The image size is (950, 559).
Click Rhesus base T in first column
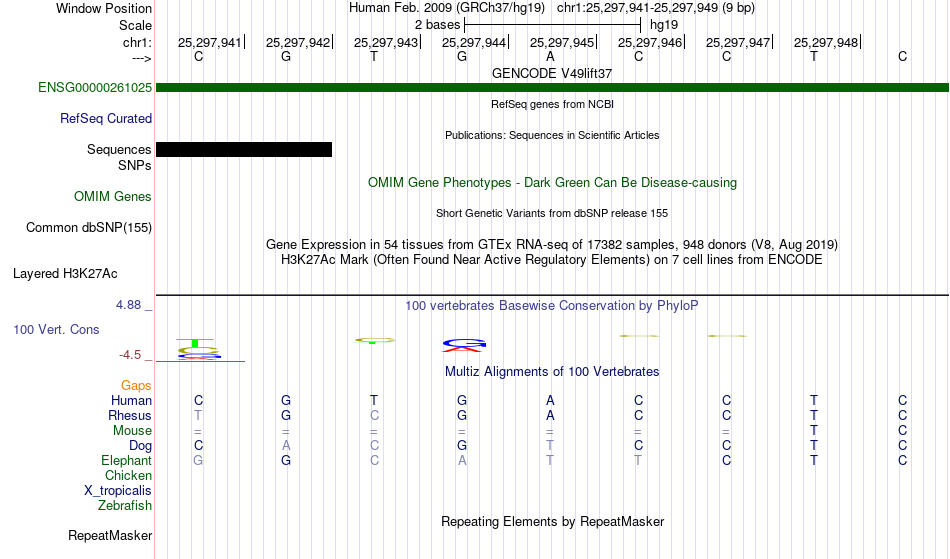[198, 416]
